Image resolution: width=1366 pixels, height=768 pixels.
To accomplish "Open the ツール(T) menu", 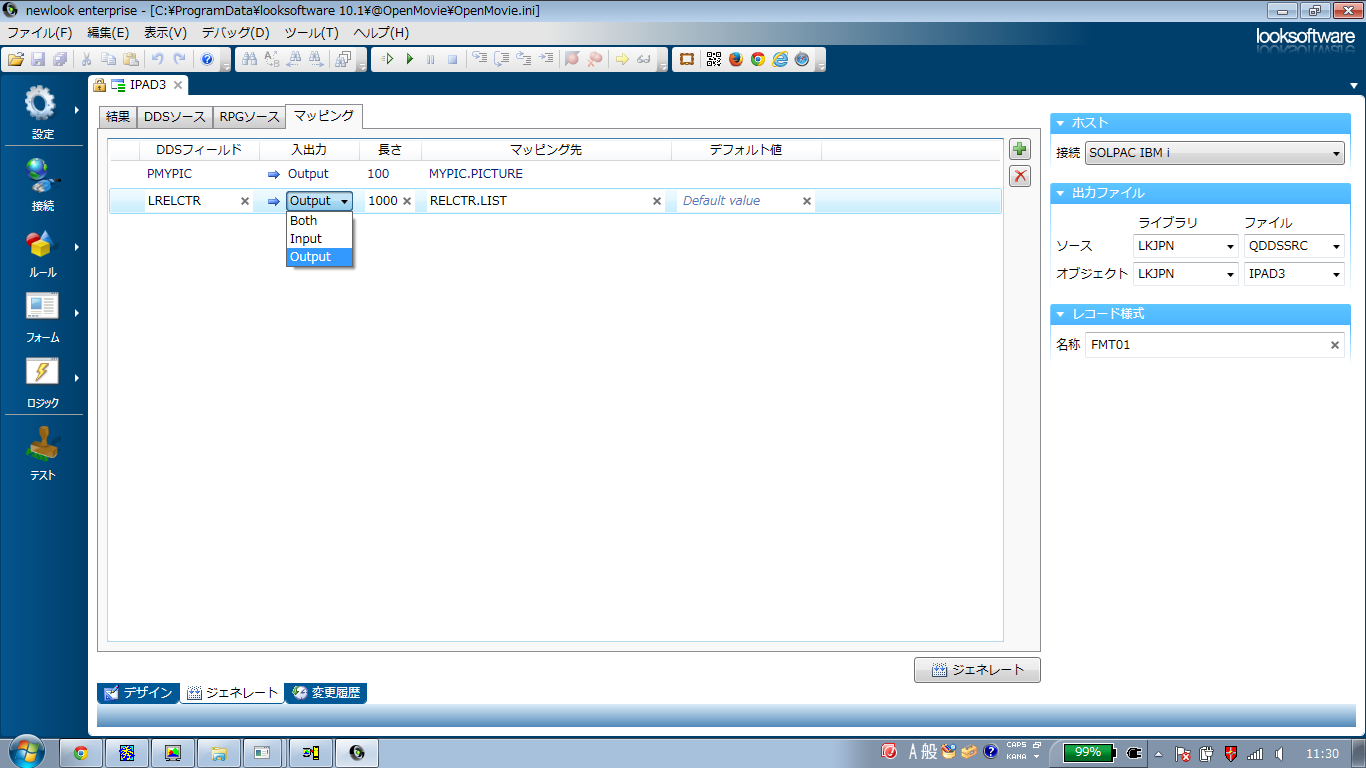I will click(312, 32).
